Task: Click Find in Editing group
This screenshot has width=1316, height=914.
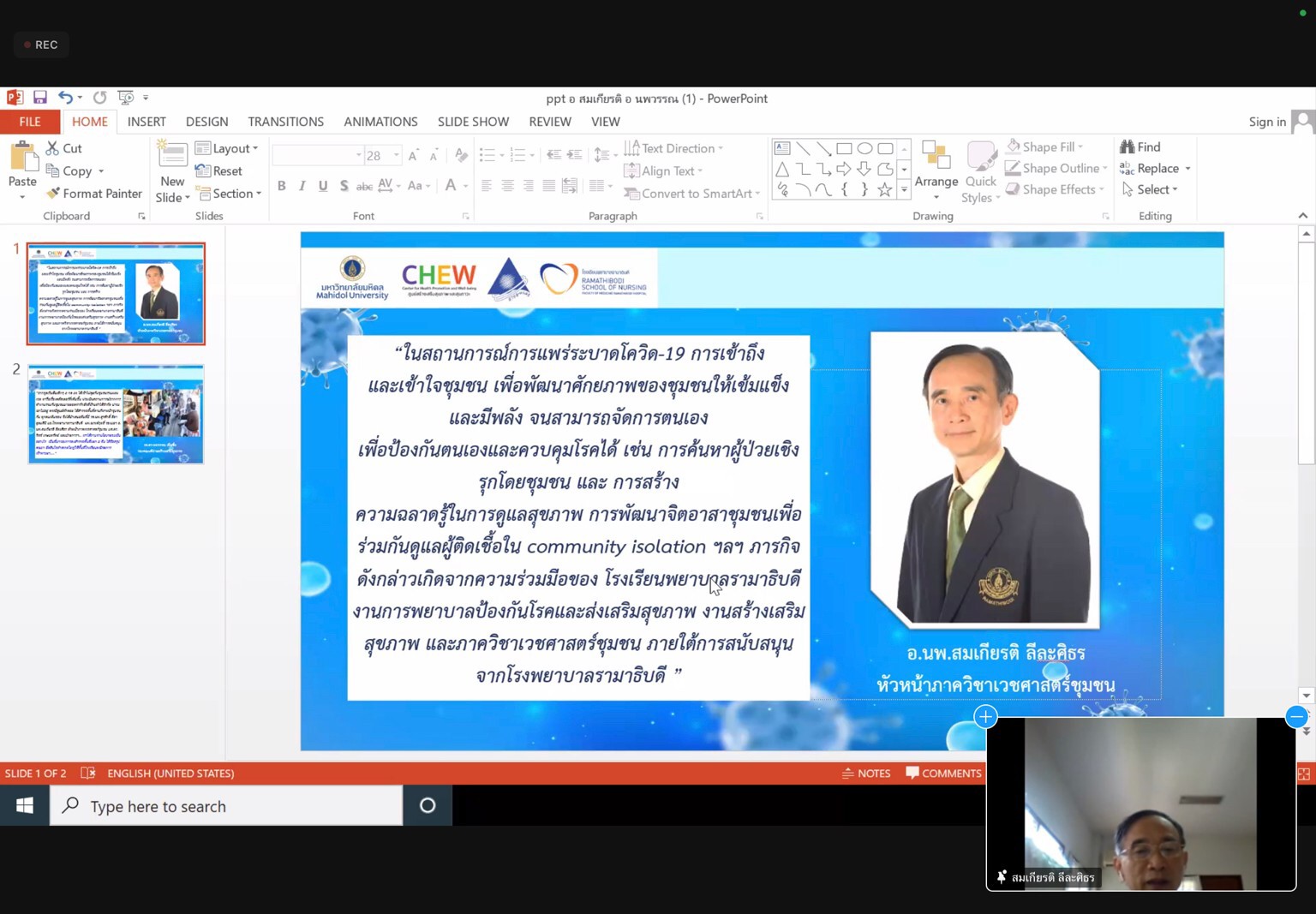Action: (1140, 147)
